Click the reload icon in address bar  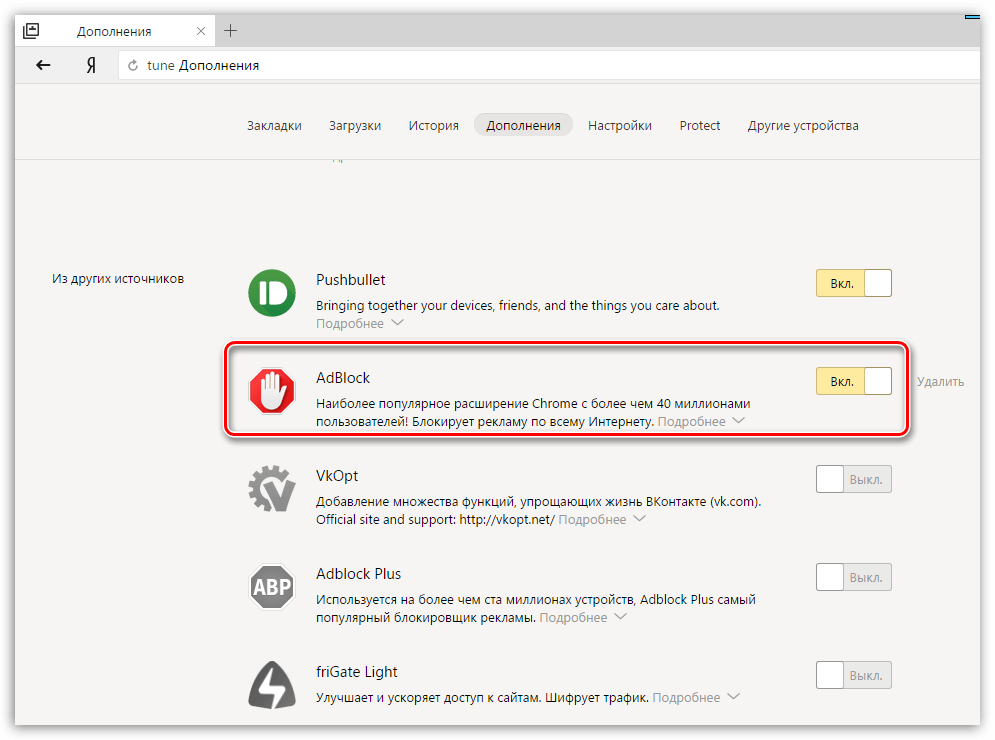tap(132, 66)
